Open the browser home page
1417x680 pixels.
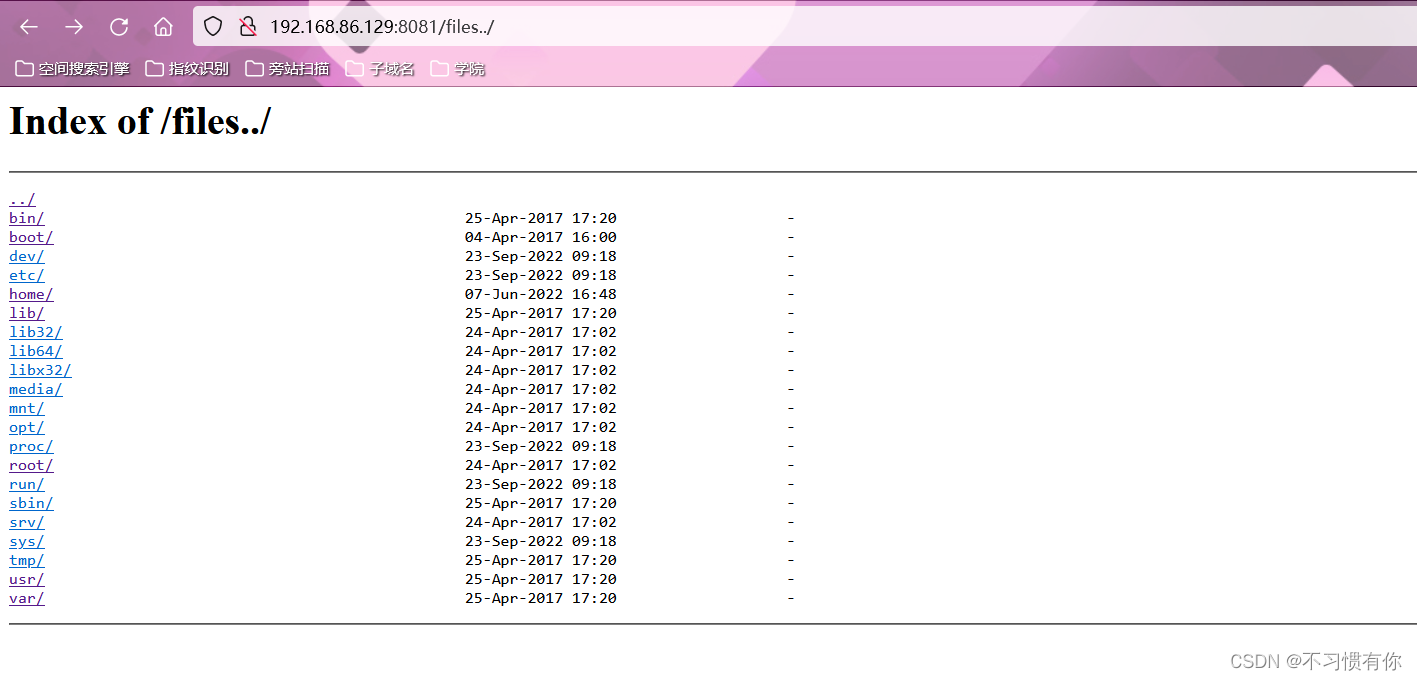click(x=163, y=27)
